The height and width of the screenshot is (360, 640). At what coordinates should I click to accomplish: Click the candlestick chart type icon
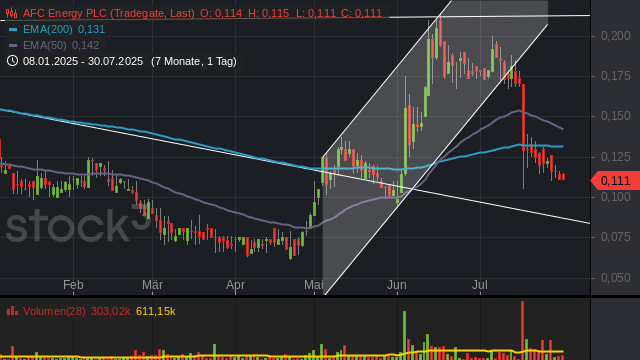click(11, 13)
